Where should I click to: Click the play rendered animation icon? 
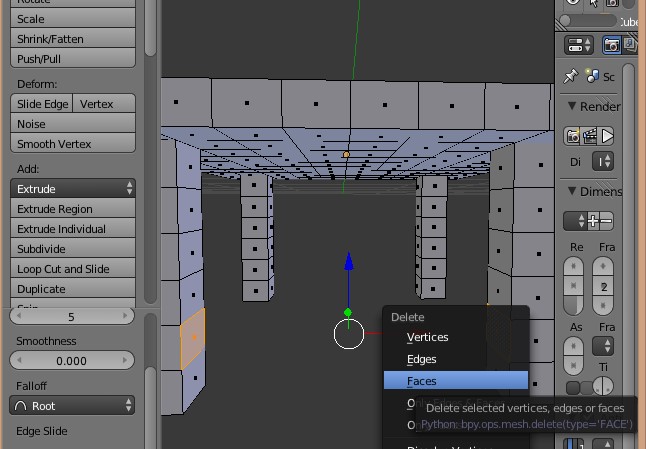pos(606,135)
